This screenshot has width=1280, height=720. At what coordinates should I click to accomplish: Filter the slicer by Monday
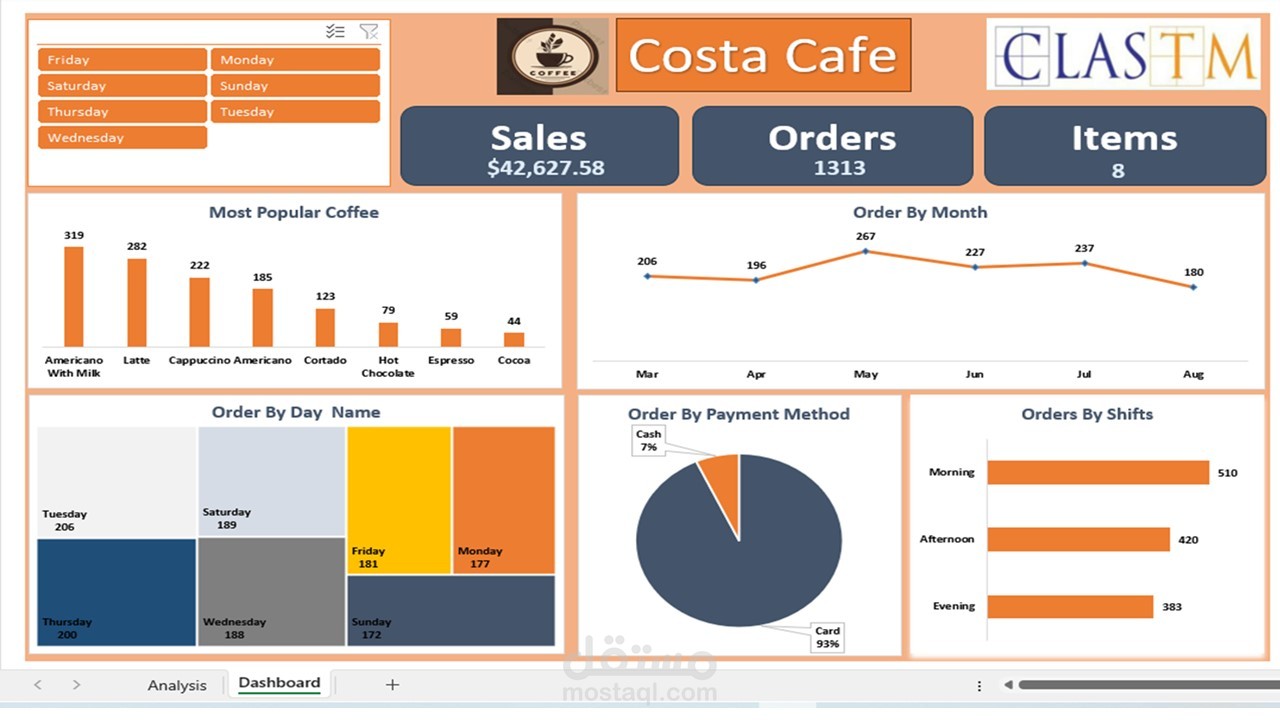pos(295,60)
